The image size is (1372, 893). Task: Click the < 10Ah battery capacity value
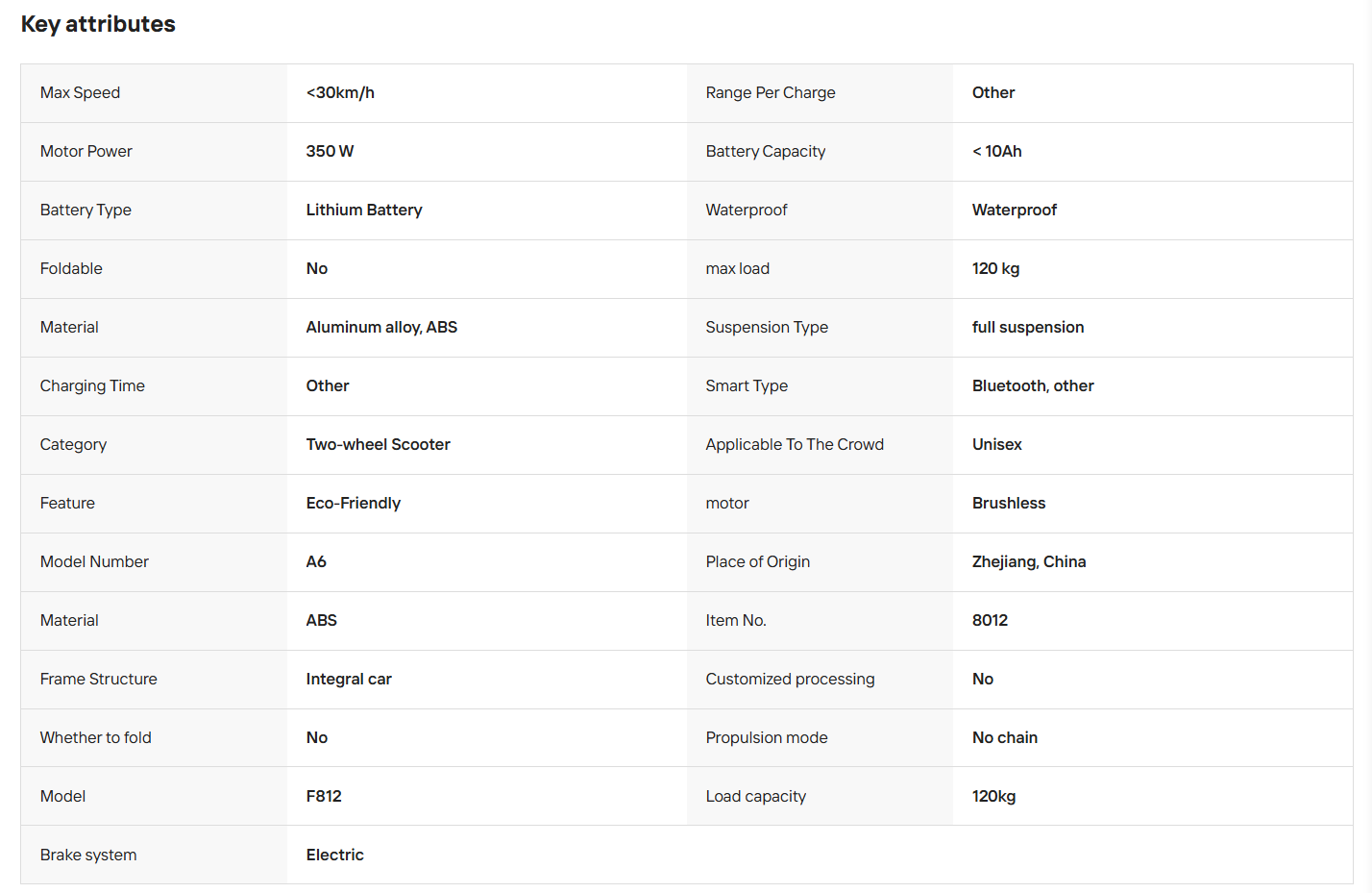point(996,152)
